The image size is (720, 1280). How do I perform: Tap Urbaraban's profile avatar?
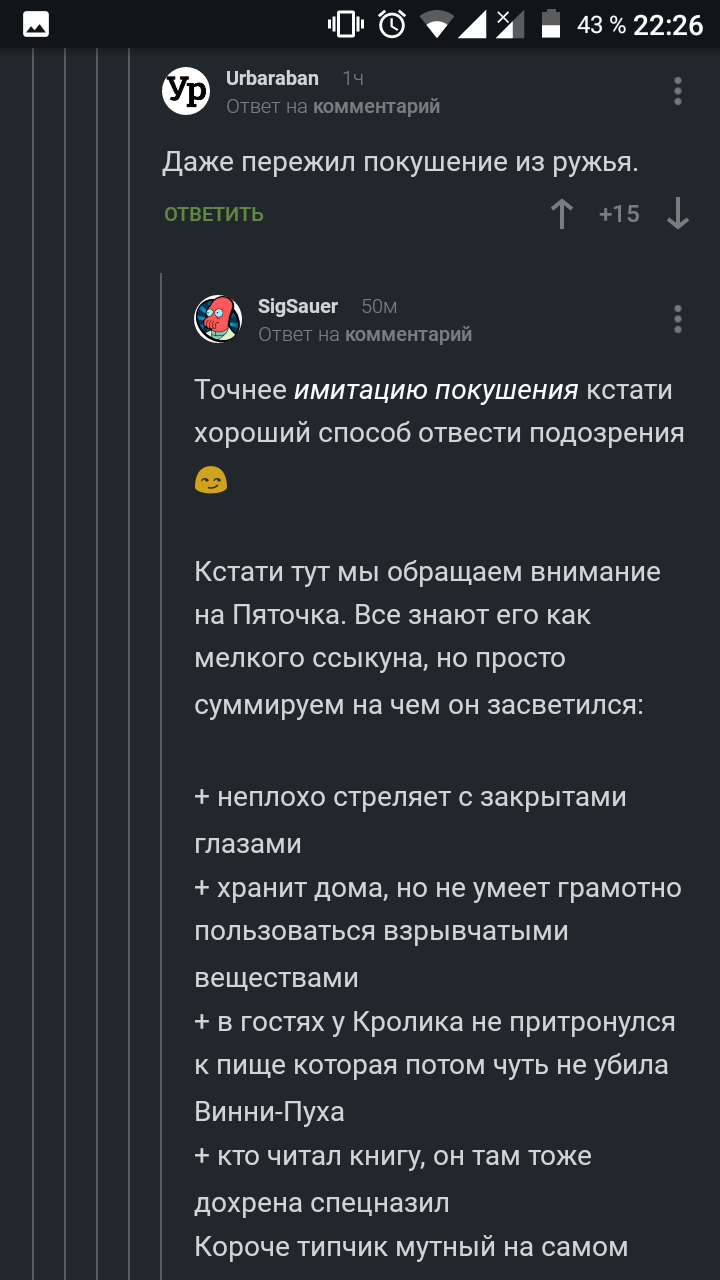pos(186,91)
